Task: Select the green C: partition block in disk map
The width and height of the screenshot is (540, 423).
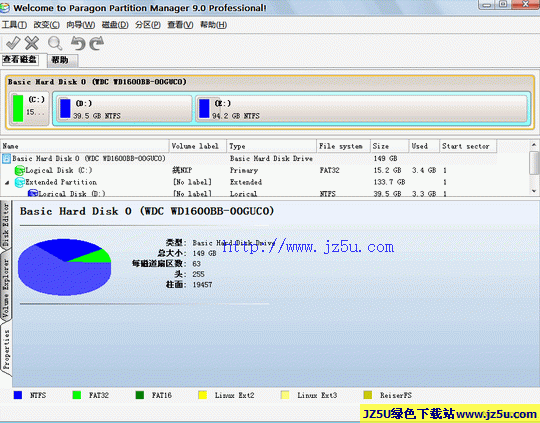Action: pos(29,109)
